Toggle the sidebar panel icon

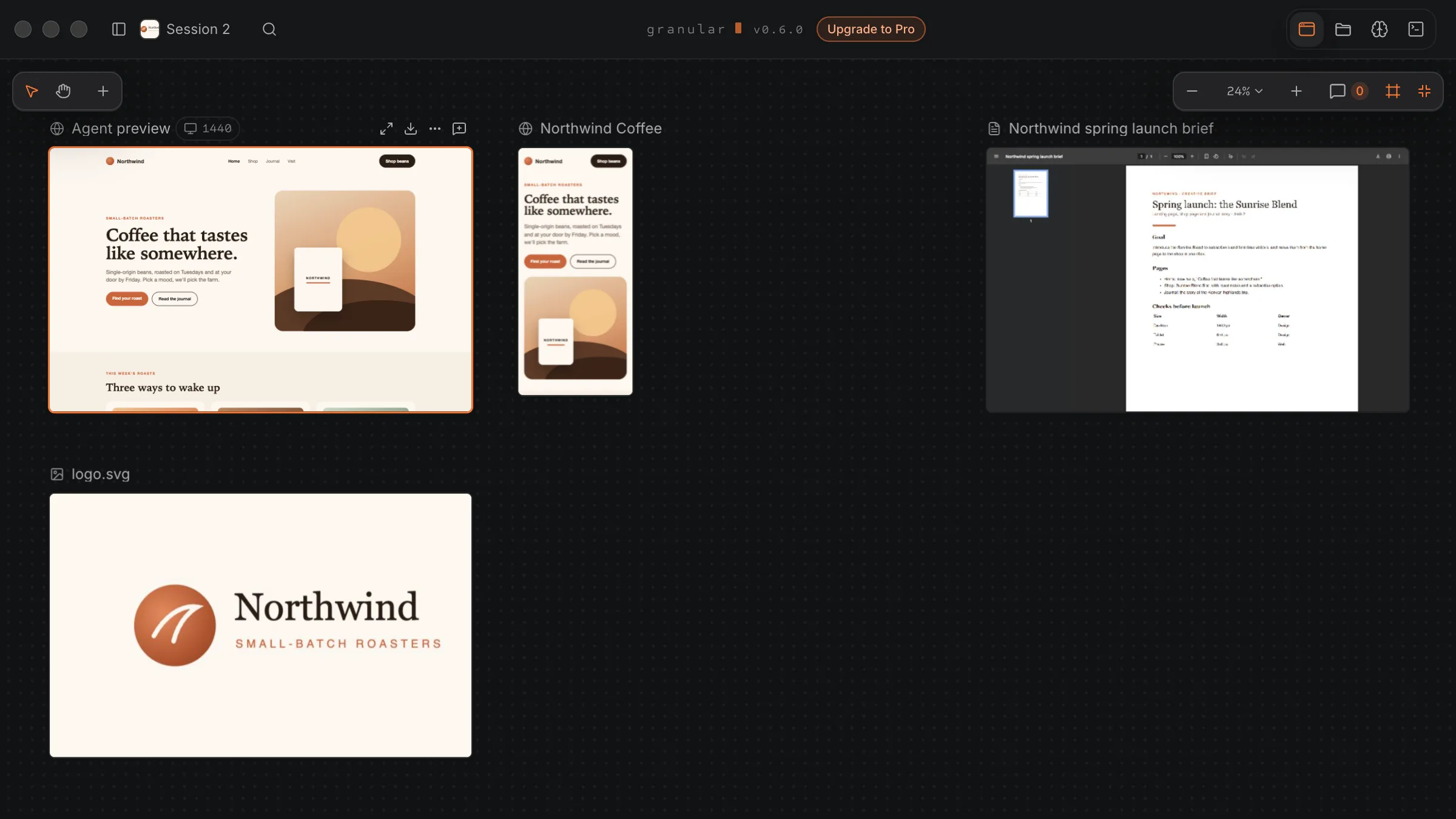pos(119,29)
